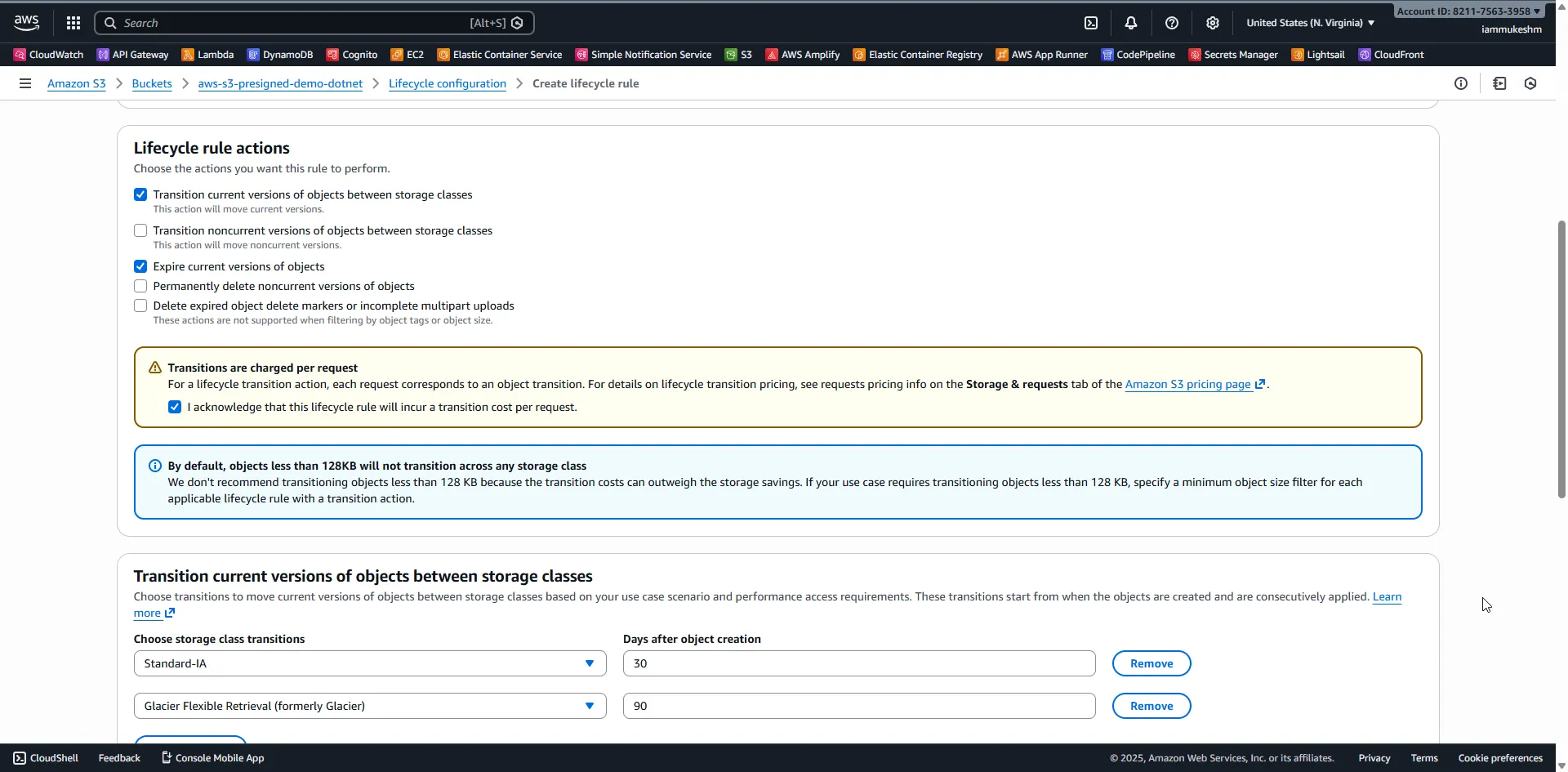Uncheck the transition cost acknowledgement
Image resolution: width=1568 pixels, height=772 pixels.
click(174, 406)
